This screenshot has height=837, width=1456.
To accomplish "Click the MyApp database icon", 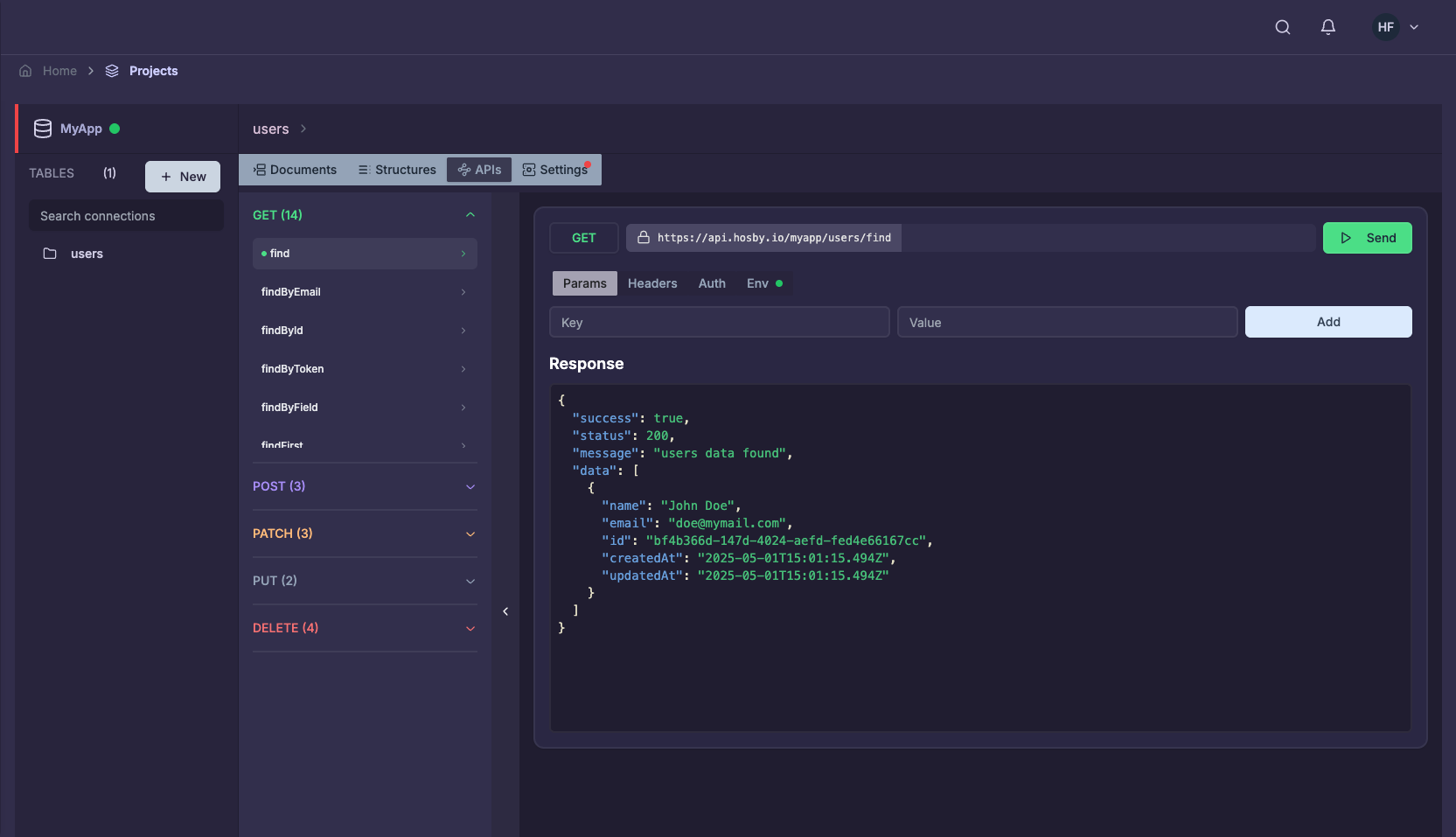I will coord(43,129).
